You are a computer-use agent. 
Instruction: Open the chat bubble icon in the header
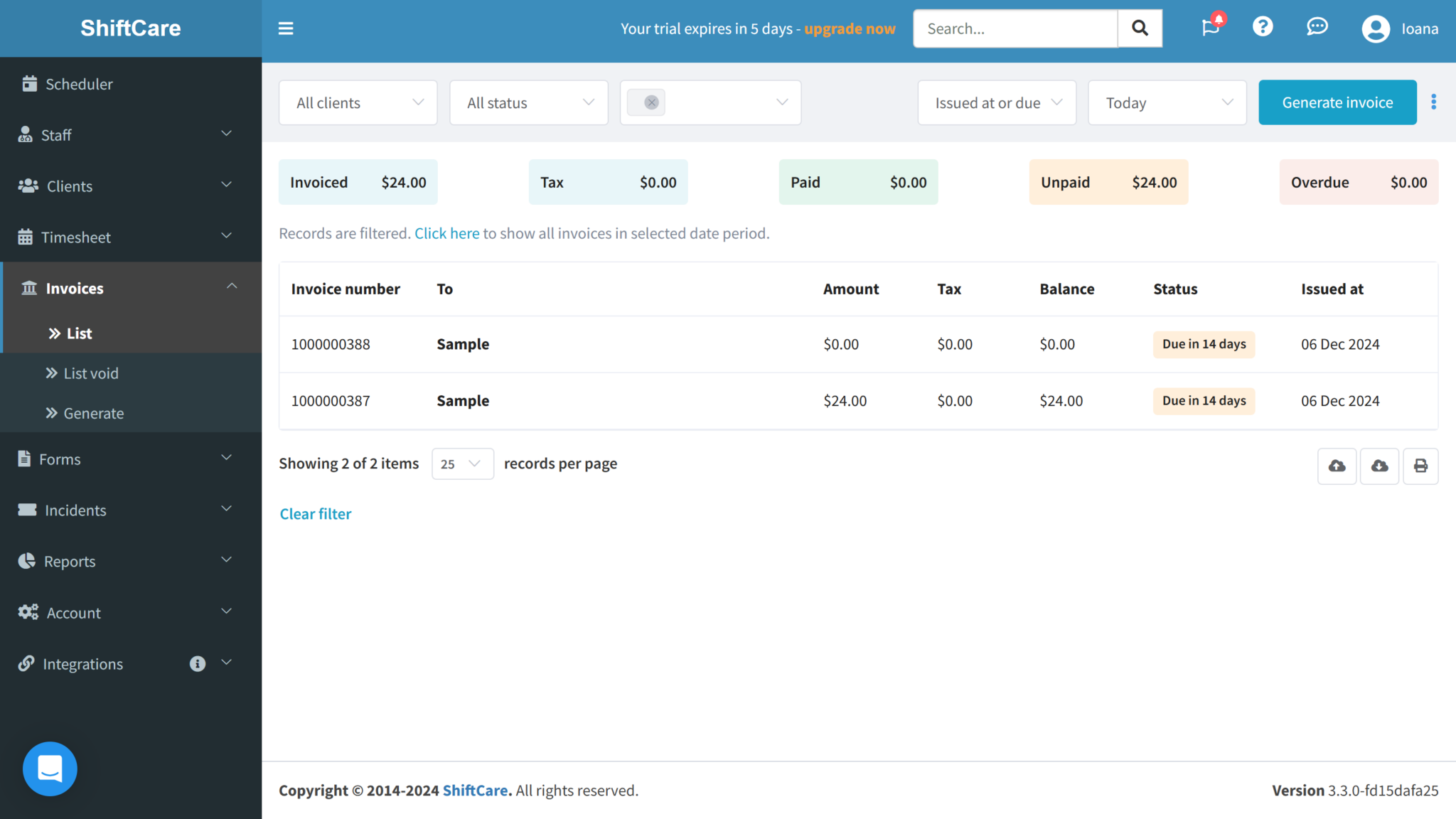pyautogui.click(x=1317, y=27)
